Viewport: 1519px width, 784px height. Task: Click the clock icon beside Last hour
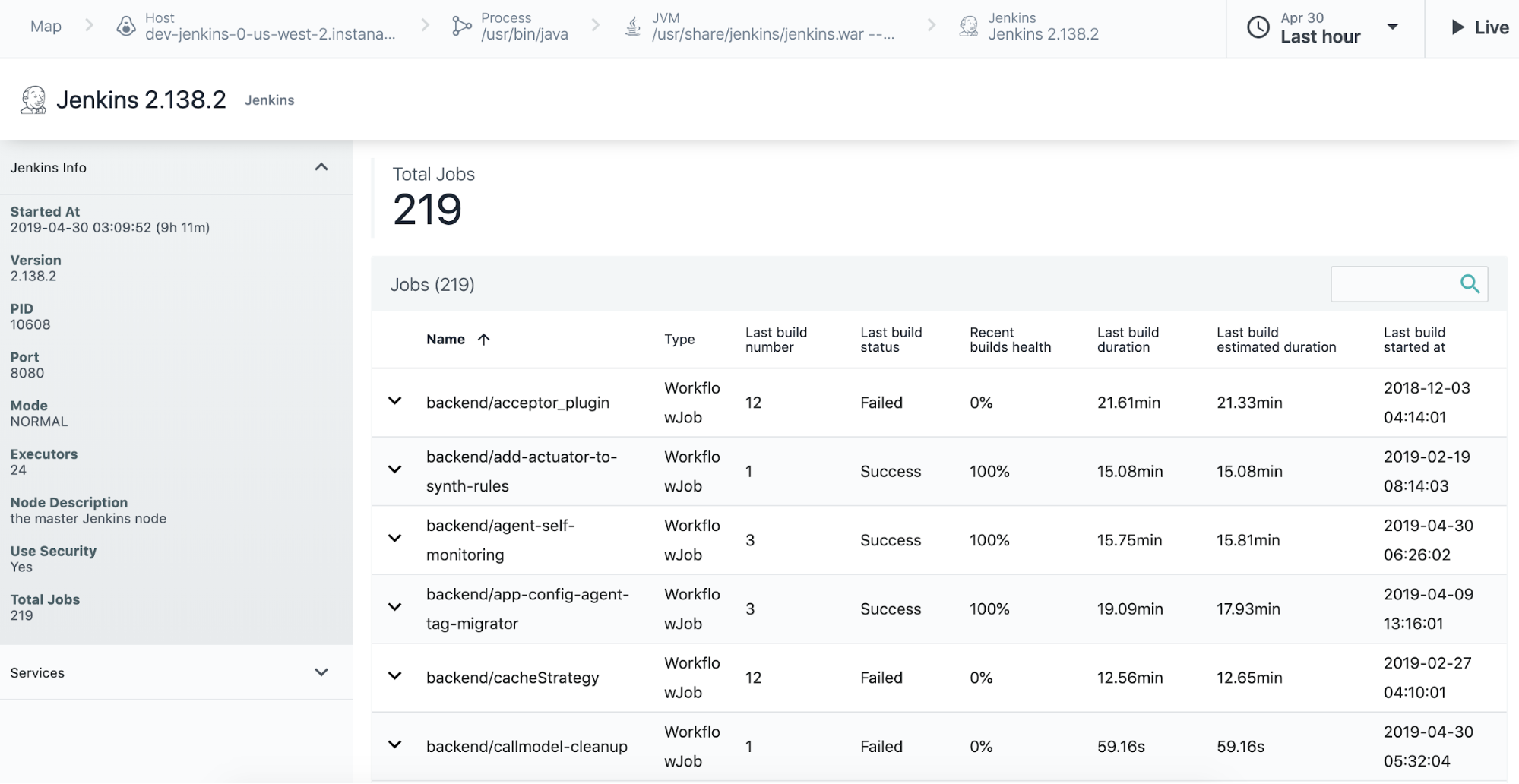tap(1258, 27)
